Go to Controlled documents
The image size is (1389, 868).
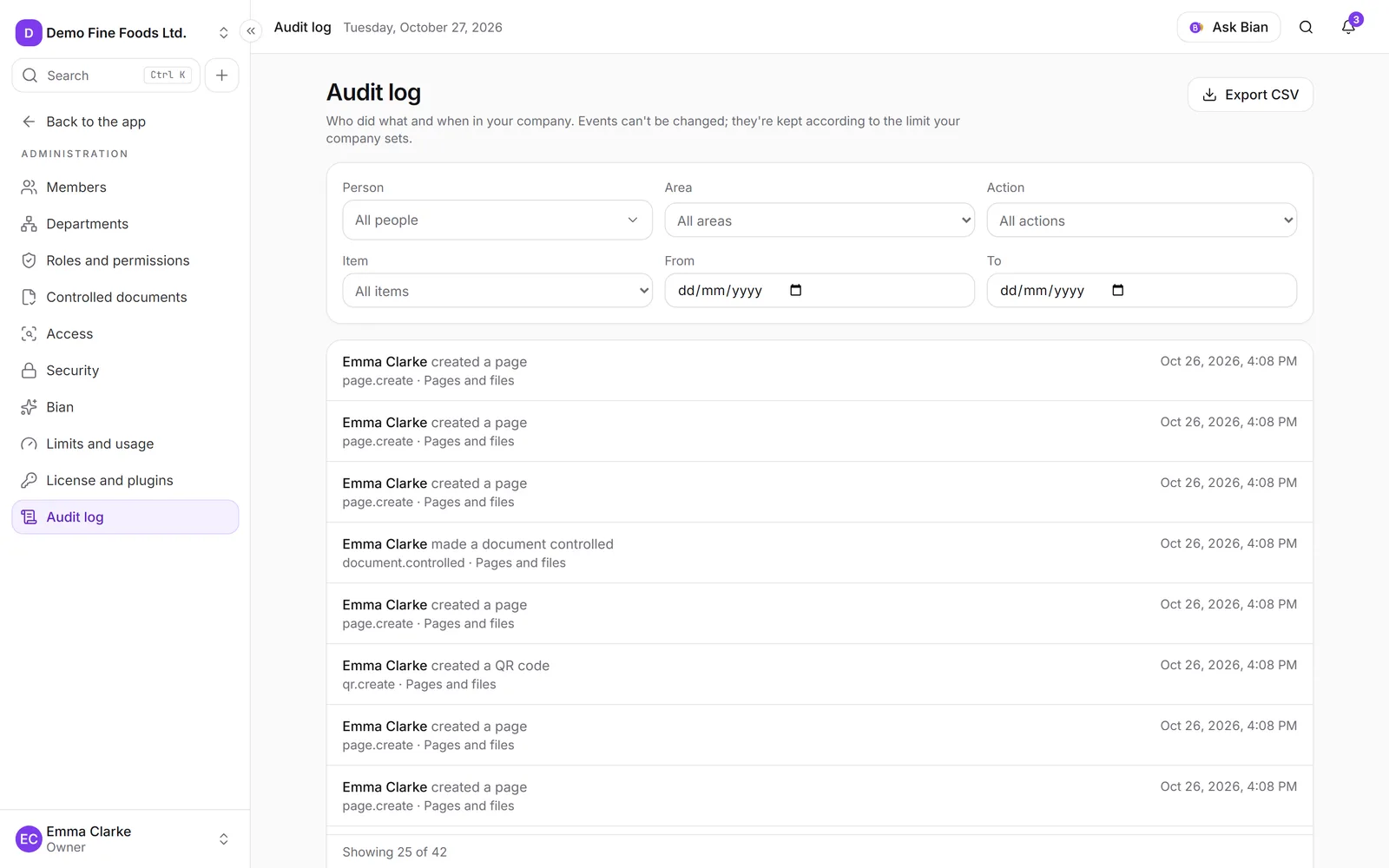click(125, 297)
